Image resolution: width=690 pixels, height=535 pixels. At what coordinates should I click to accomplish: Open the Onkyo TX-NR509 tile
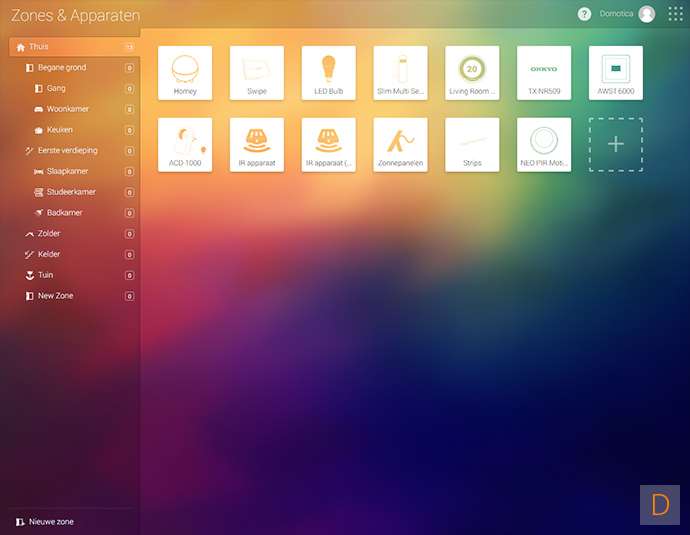544,73
